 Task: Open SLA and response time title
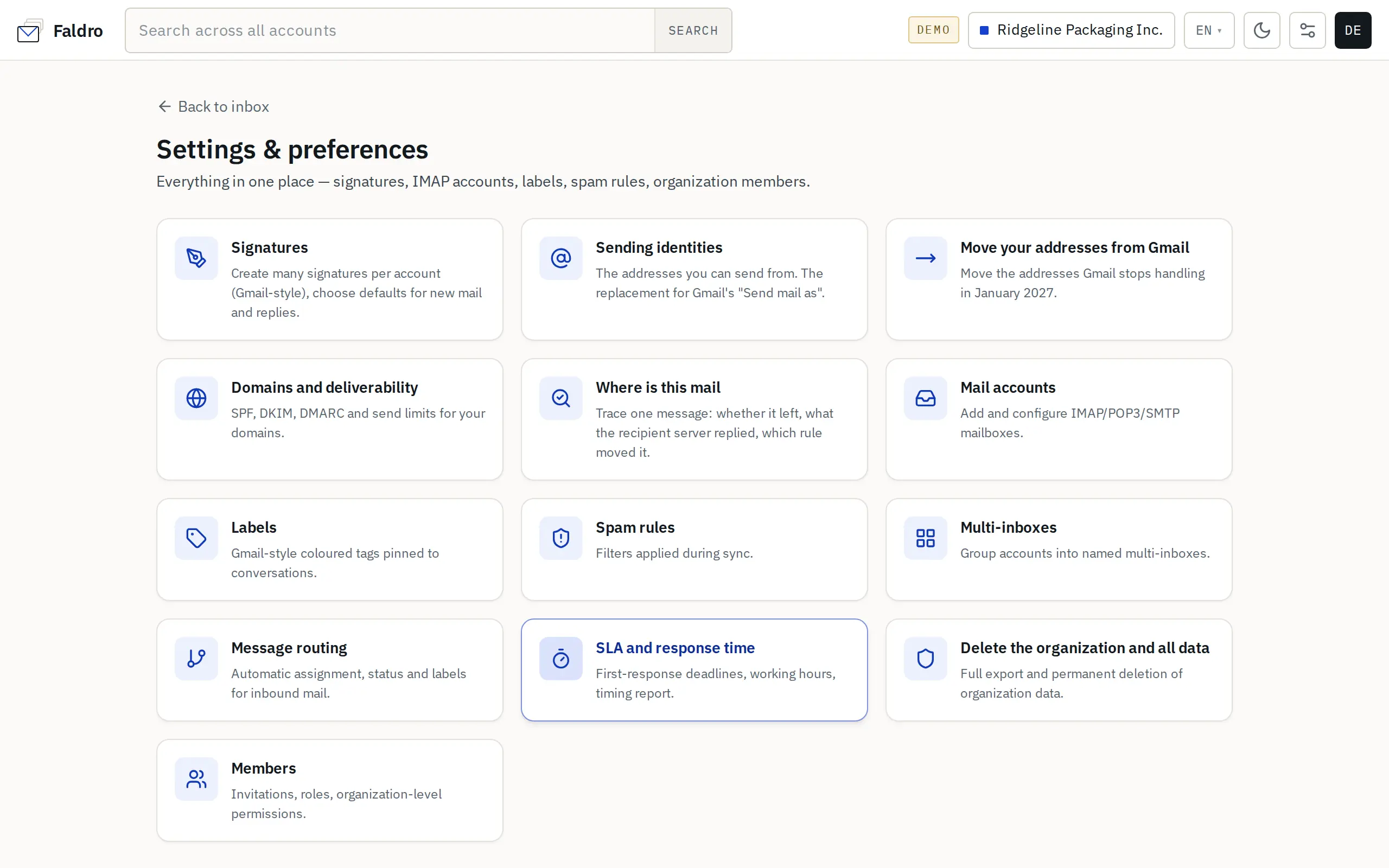click(675, 648)
